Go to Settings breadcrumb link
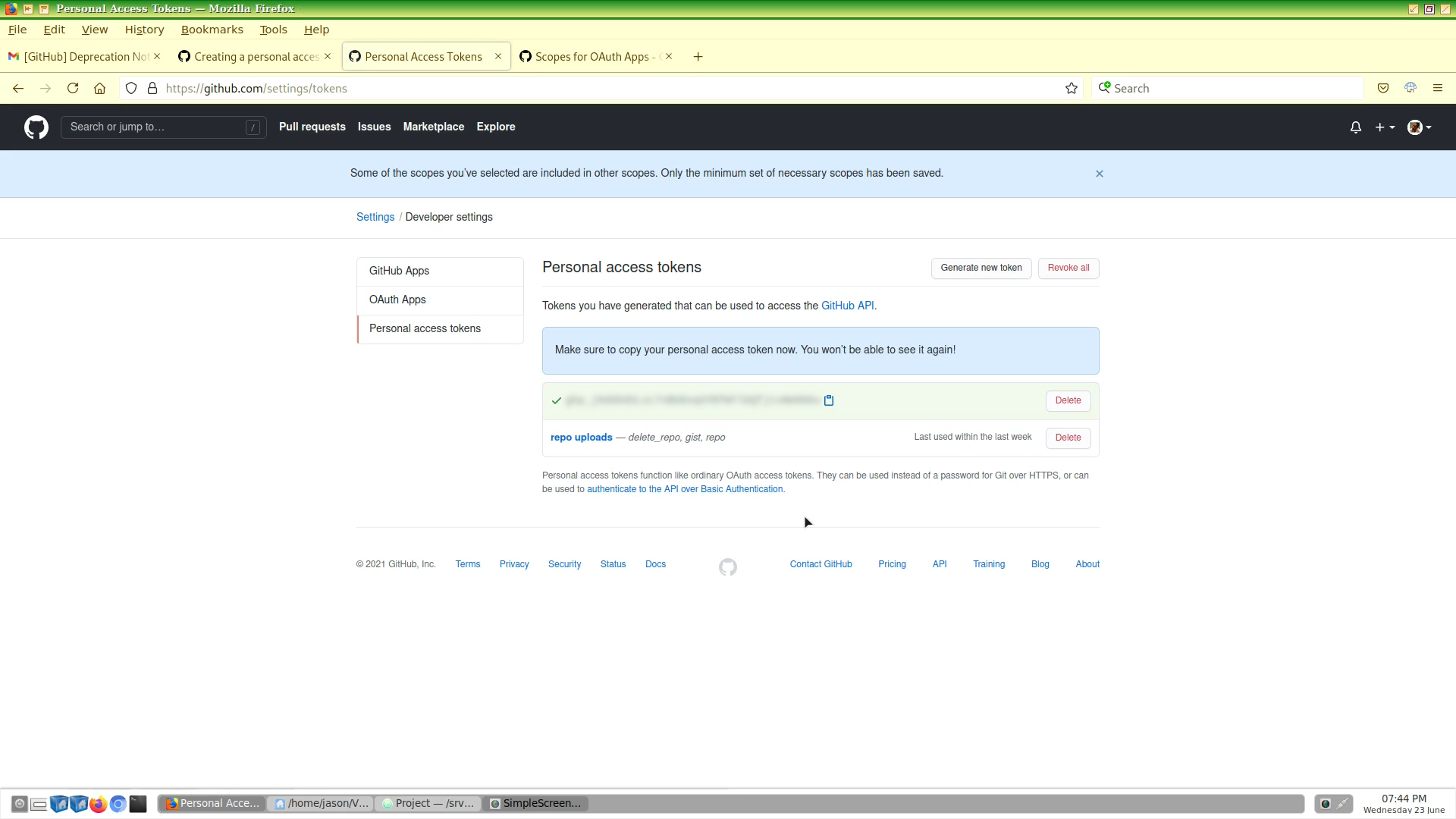Viewport: 1456px width, 819px height. tap(375, 217)
